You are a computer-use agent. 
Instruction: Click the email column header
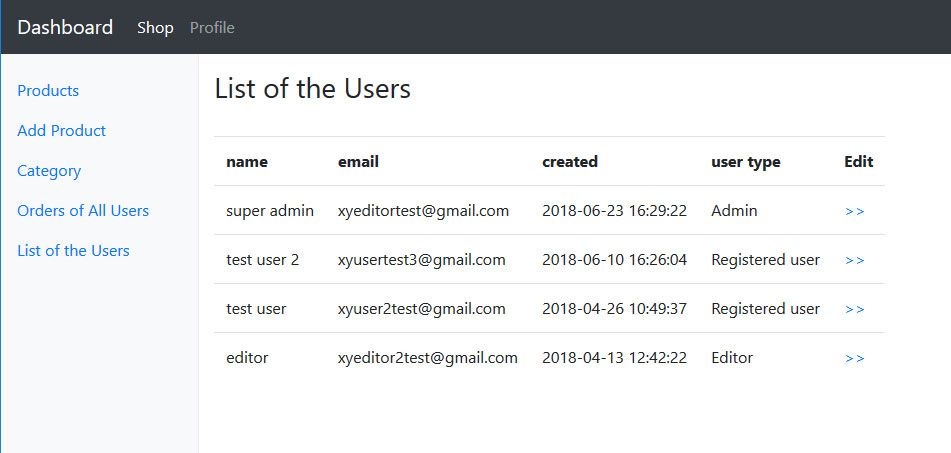pyautogui.click(x=358, y=161)
